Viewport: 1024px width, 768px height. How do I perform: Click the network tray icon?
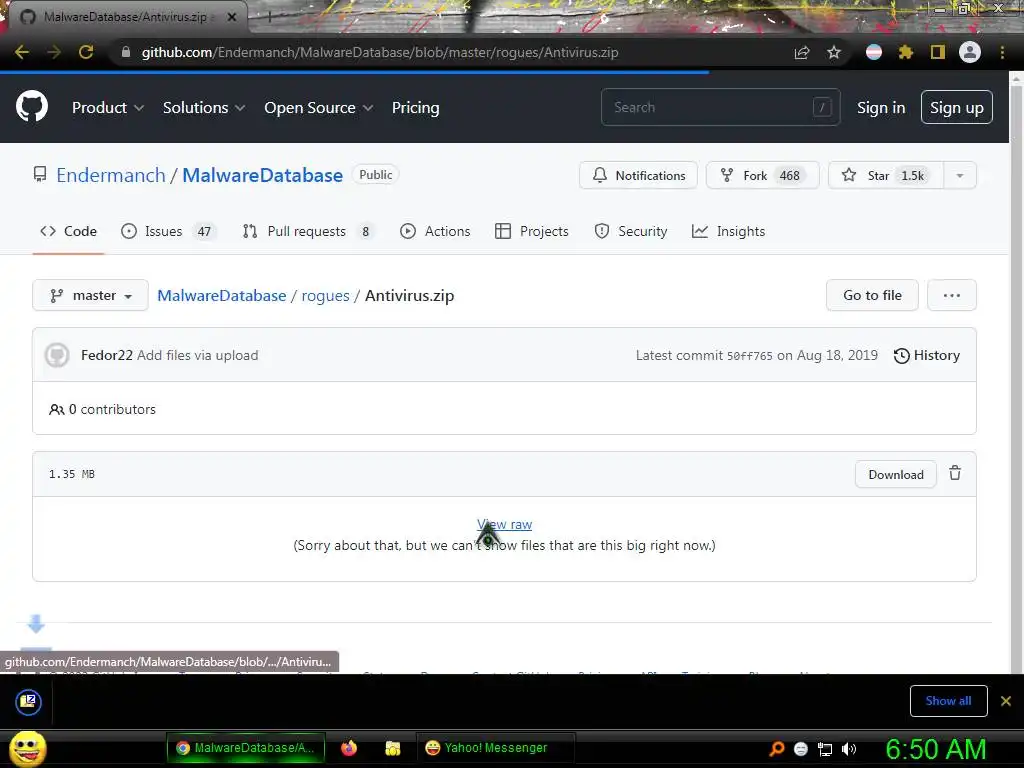point(825,749)
